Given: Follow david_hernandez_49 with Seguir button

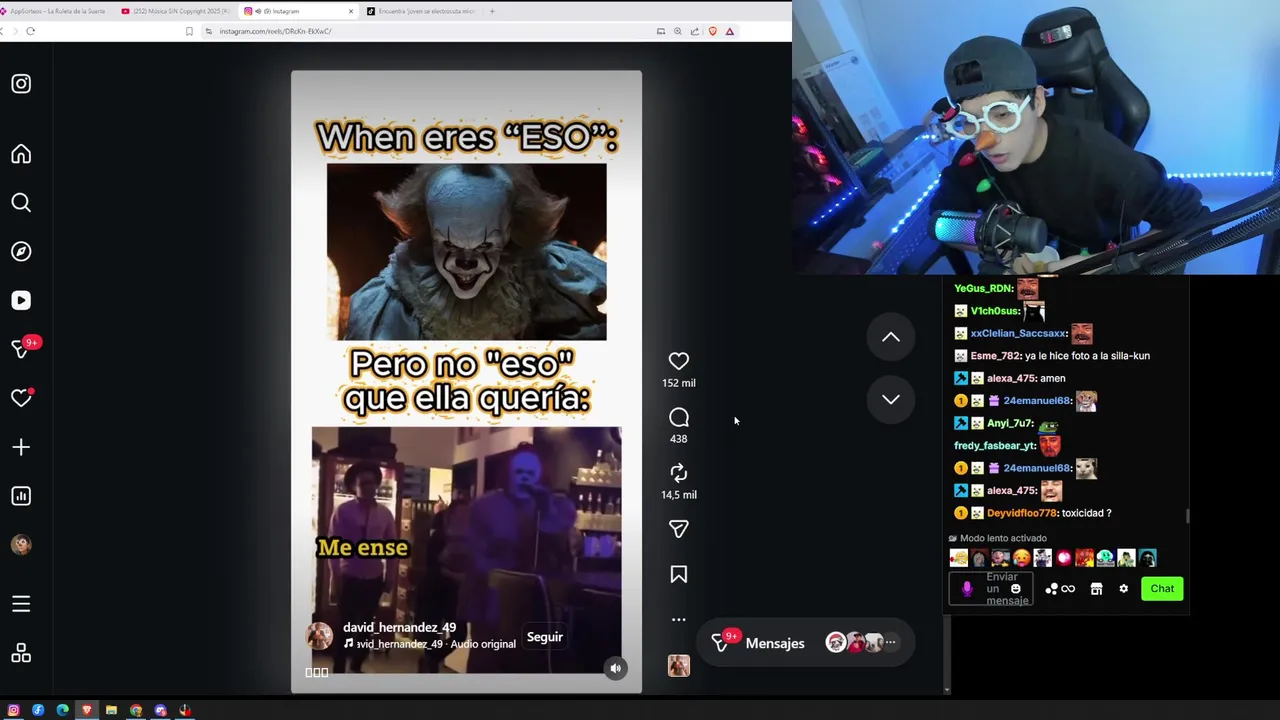Looking at the screenshot, I should pos(545,637).
